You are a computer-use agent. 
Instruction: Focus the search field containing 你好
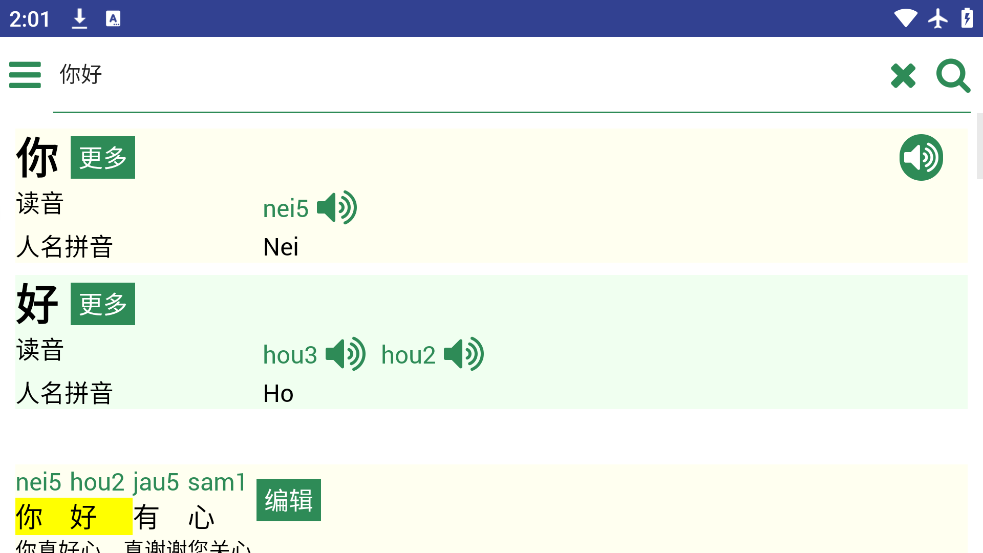[460, 76]
